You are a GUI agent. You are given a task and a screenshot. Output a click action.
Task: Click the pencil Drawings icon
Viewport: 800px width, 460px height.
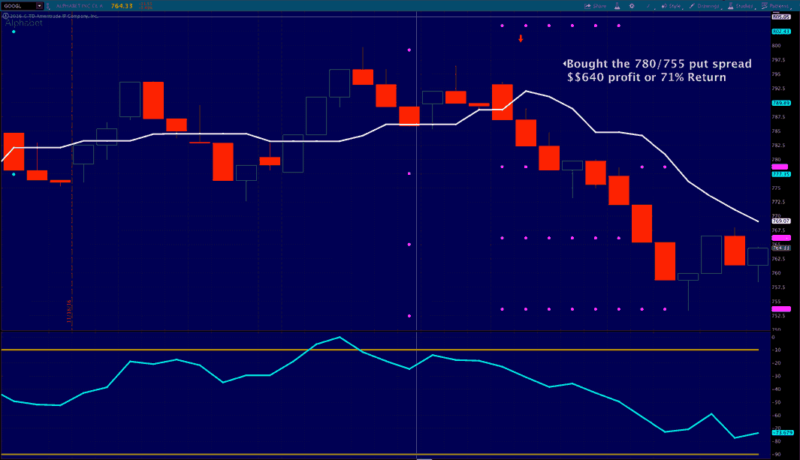[x=692, y=6]
